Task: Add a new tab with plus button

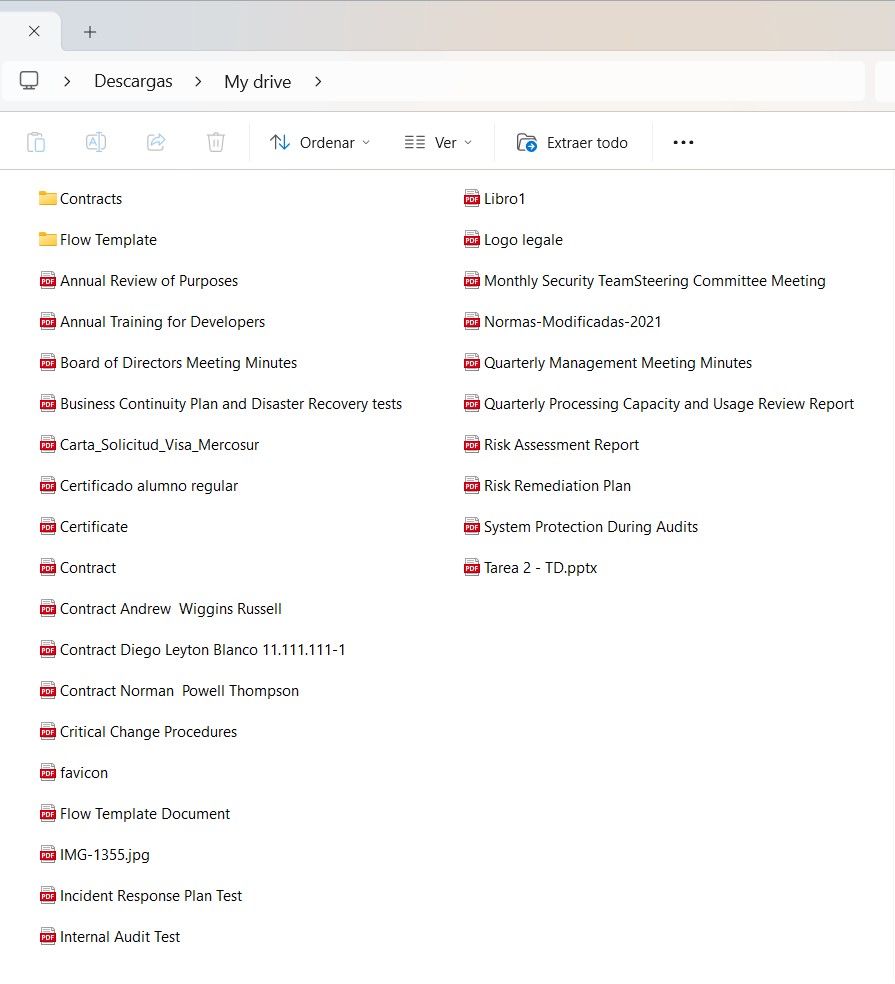Action: [90, 32]
